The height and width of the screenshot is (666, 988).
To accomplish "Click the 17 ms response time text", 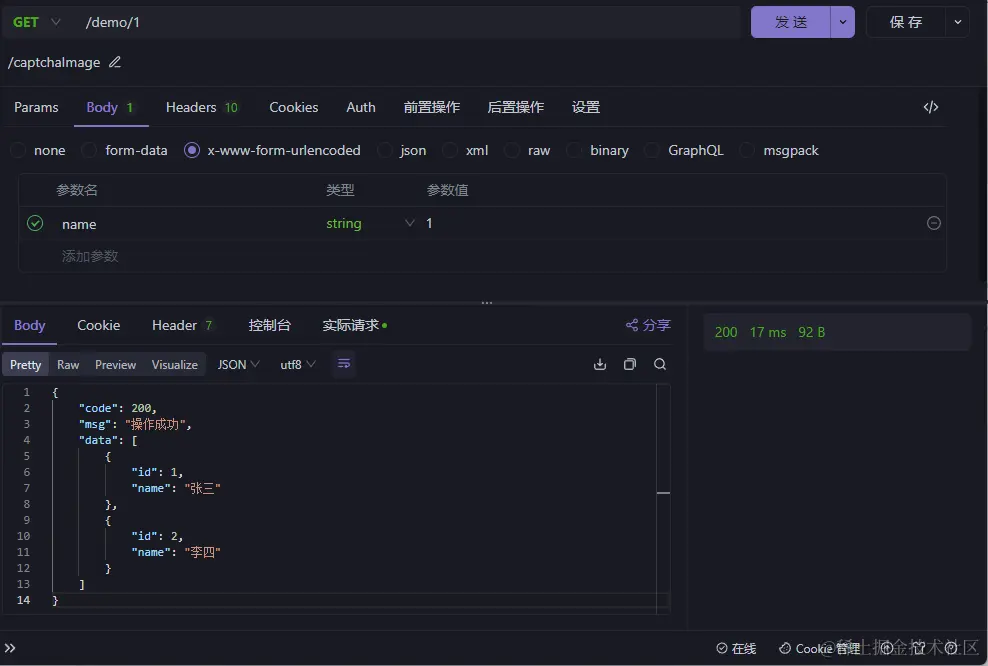I will pyautogui.click(x=767, y=332).
